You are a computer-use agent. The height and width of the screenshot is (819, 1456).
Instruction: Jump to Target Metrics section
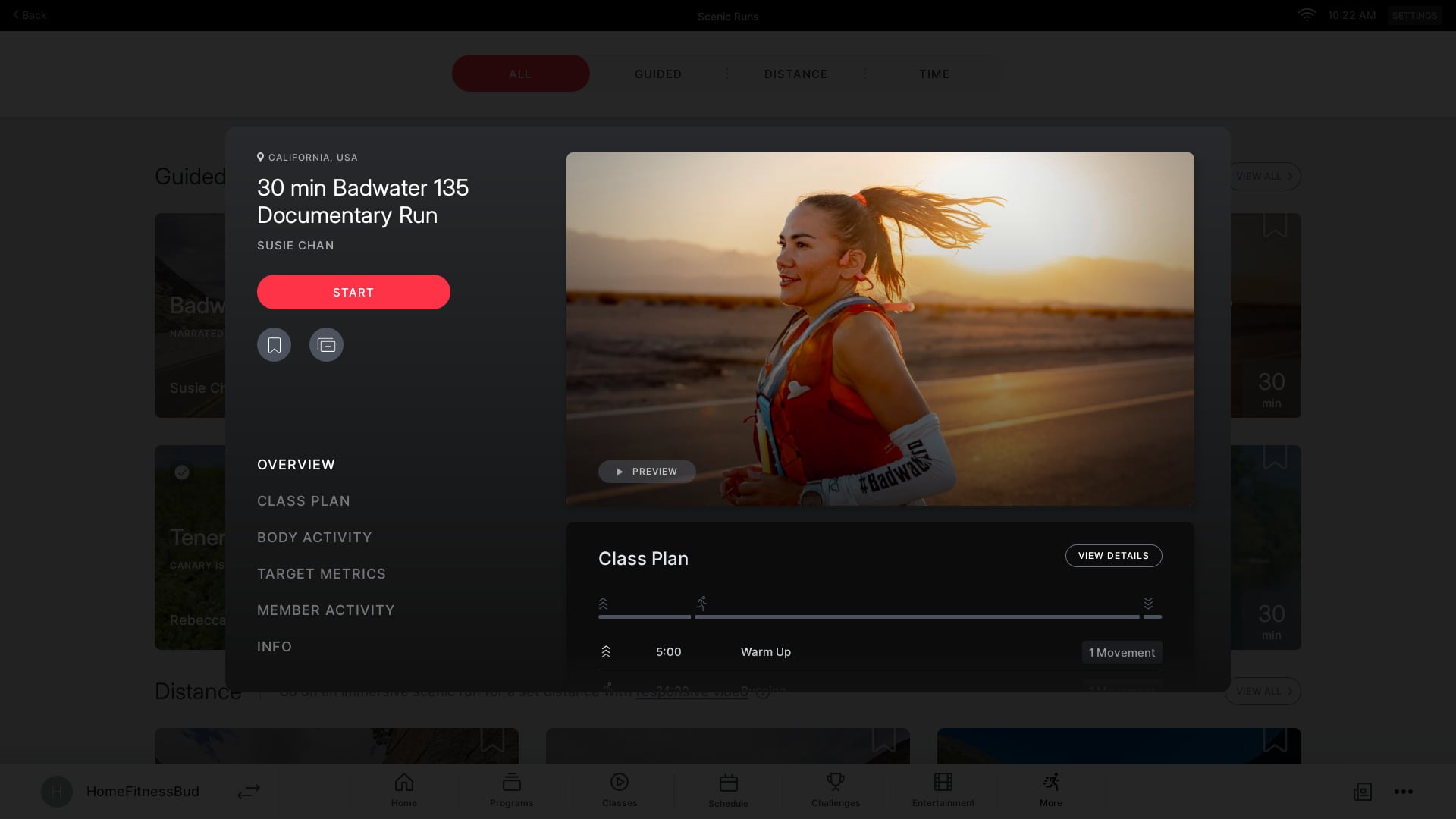coord(322,574)
